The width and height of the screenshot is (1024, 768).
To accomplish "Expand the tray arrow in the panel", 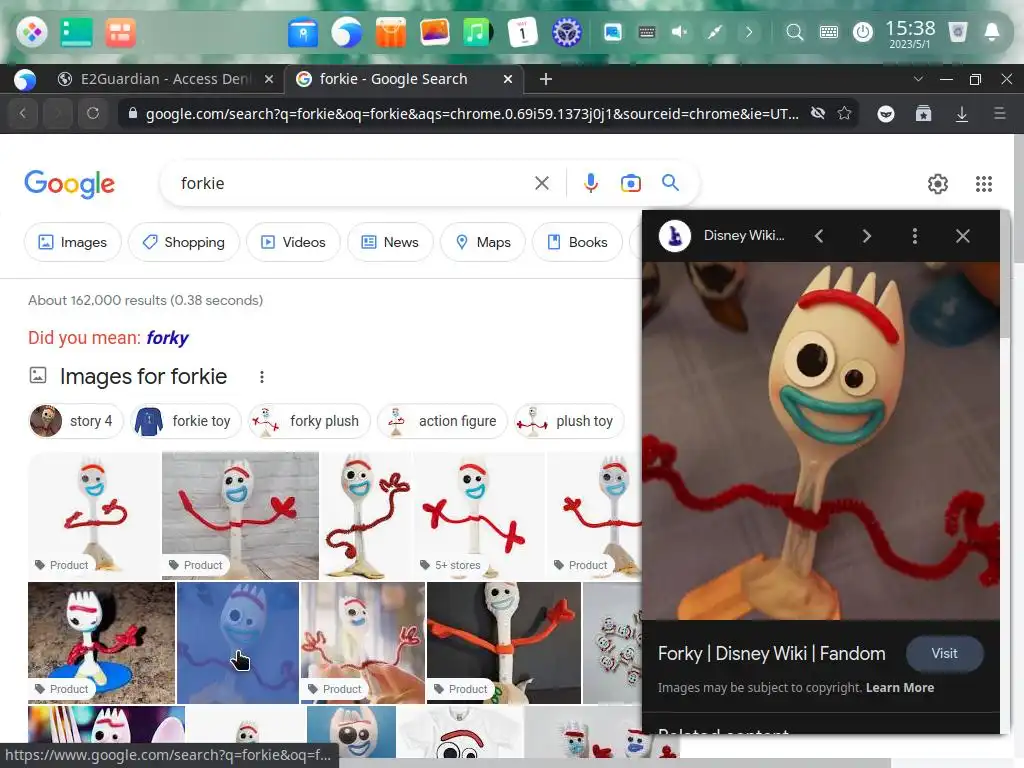I will (x=748, y=32).
